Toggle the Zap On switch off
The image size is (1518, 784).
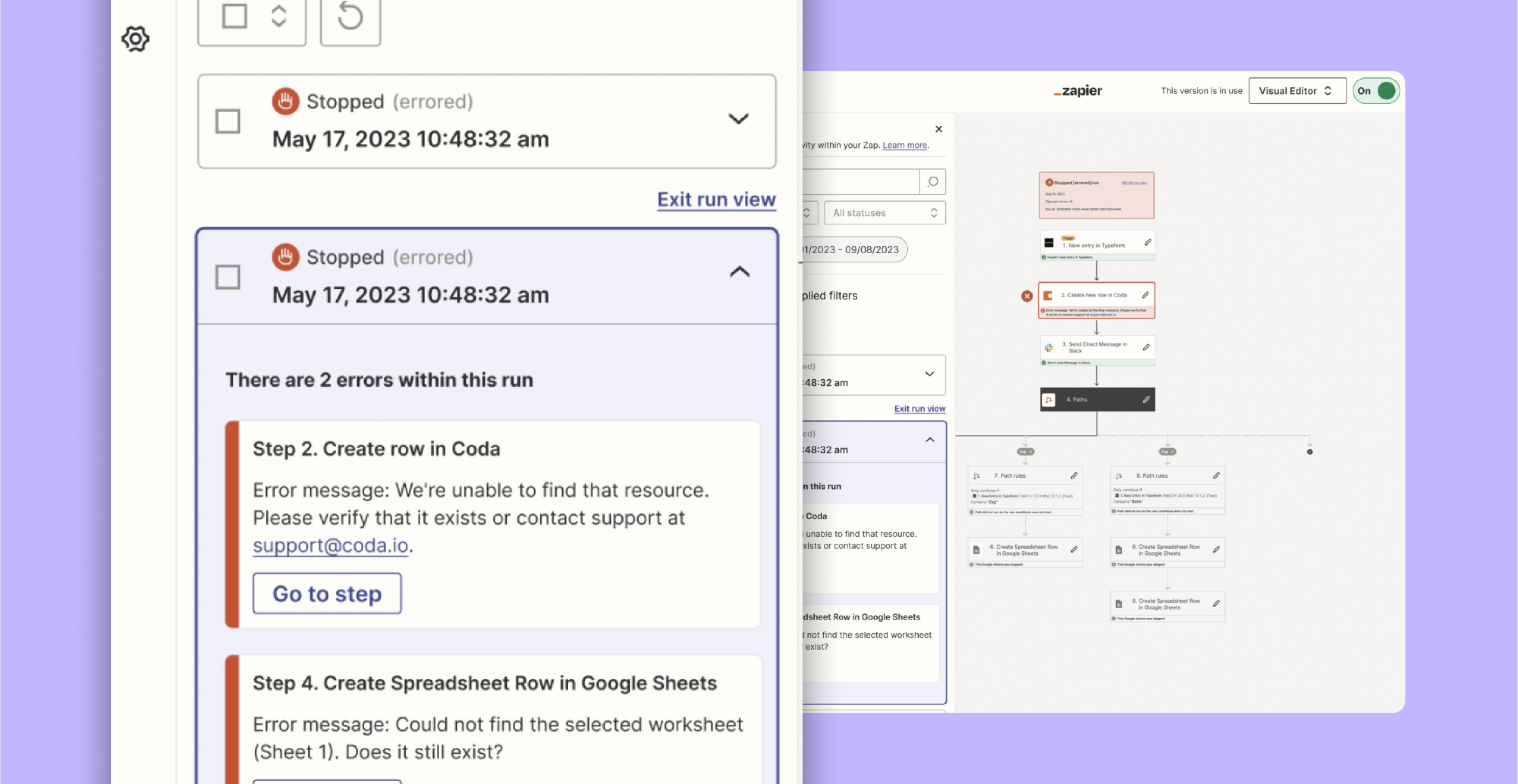tap(1377, 91)
